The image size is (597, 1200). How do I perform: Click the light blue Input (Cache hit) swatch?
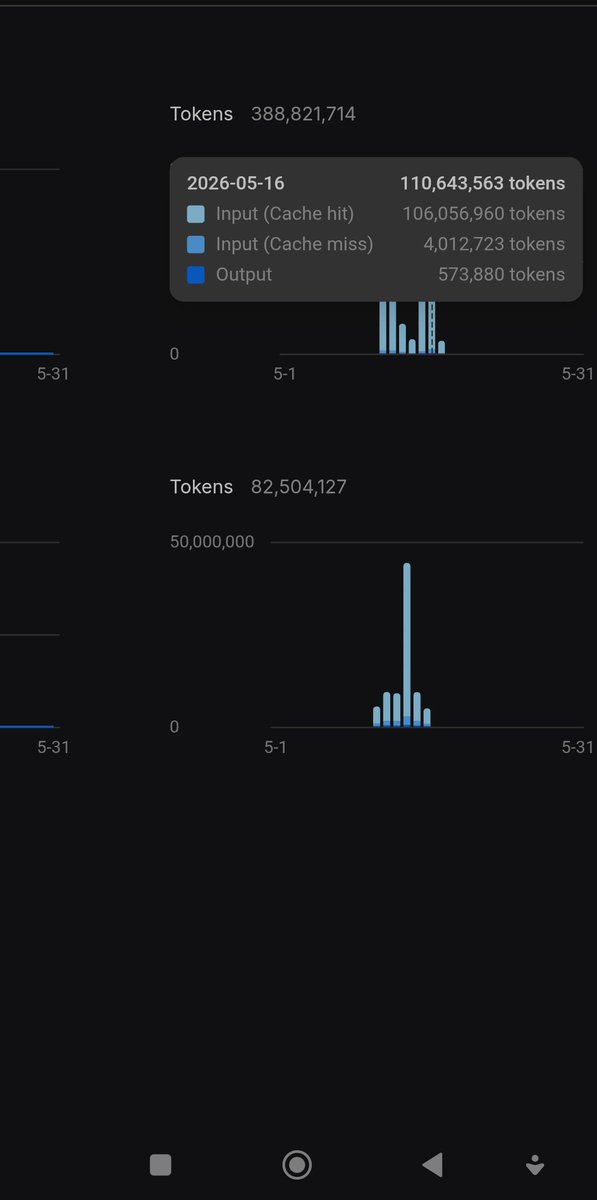pyautogui.click(x=196, y=214)
